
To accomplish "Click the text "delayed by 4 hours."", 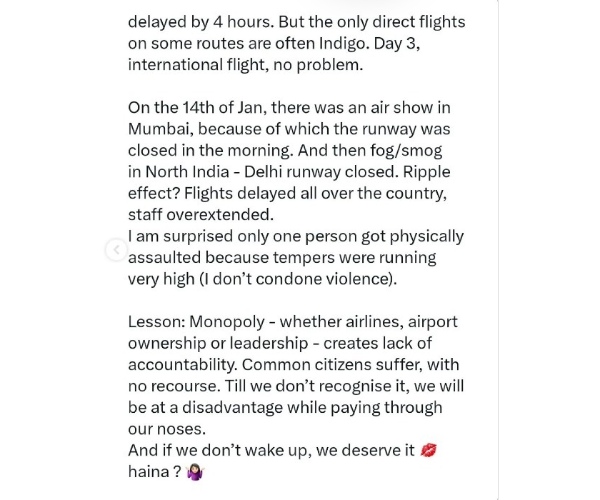I will [x=201, y=22].
